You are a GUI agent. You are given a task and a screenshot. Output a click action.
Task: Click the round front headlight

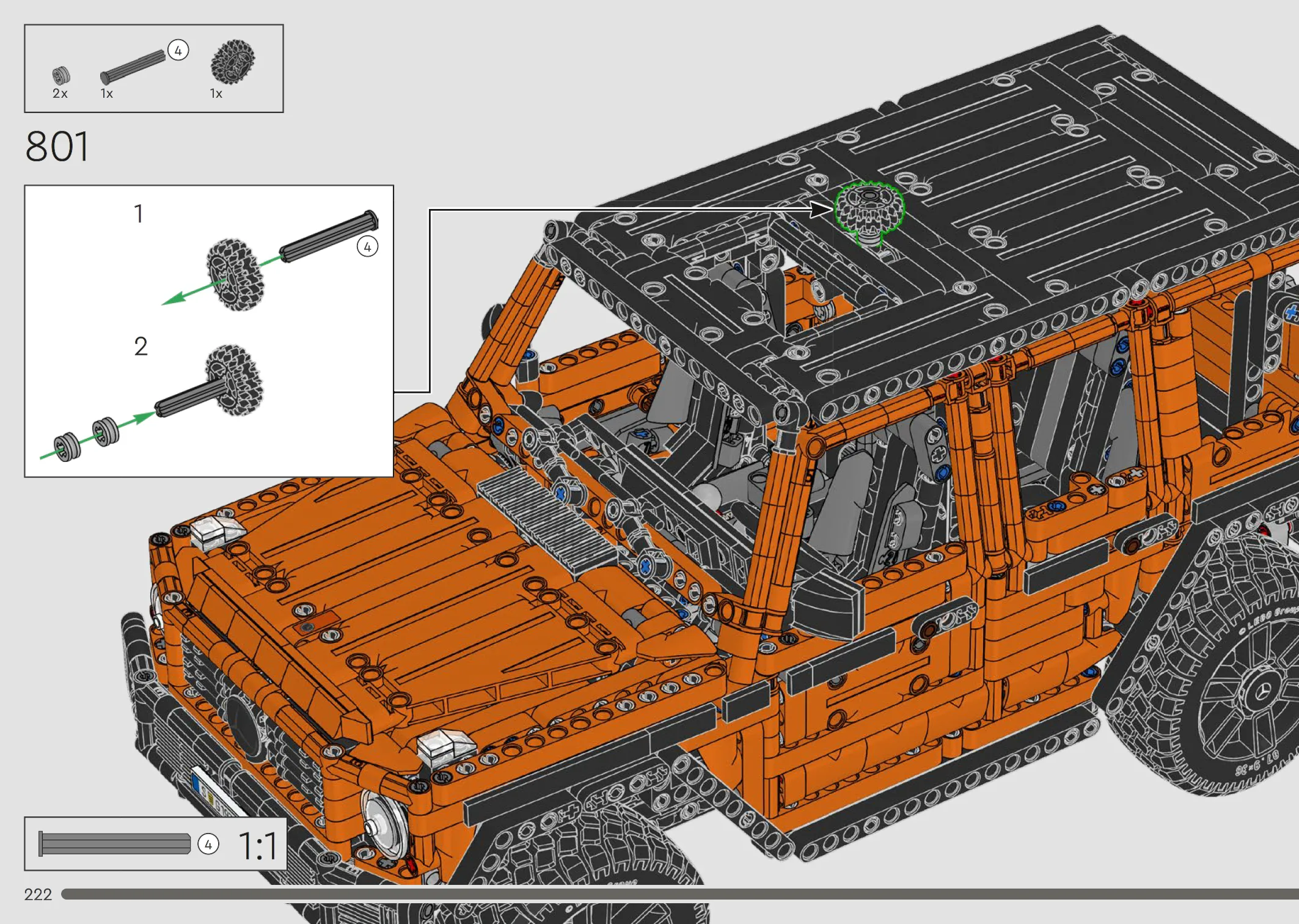[x=385, y=824]
